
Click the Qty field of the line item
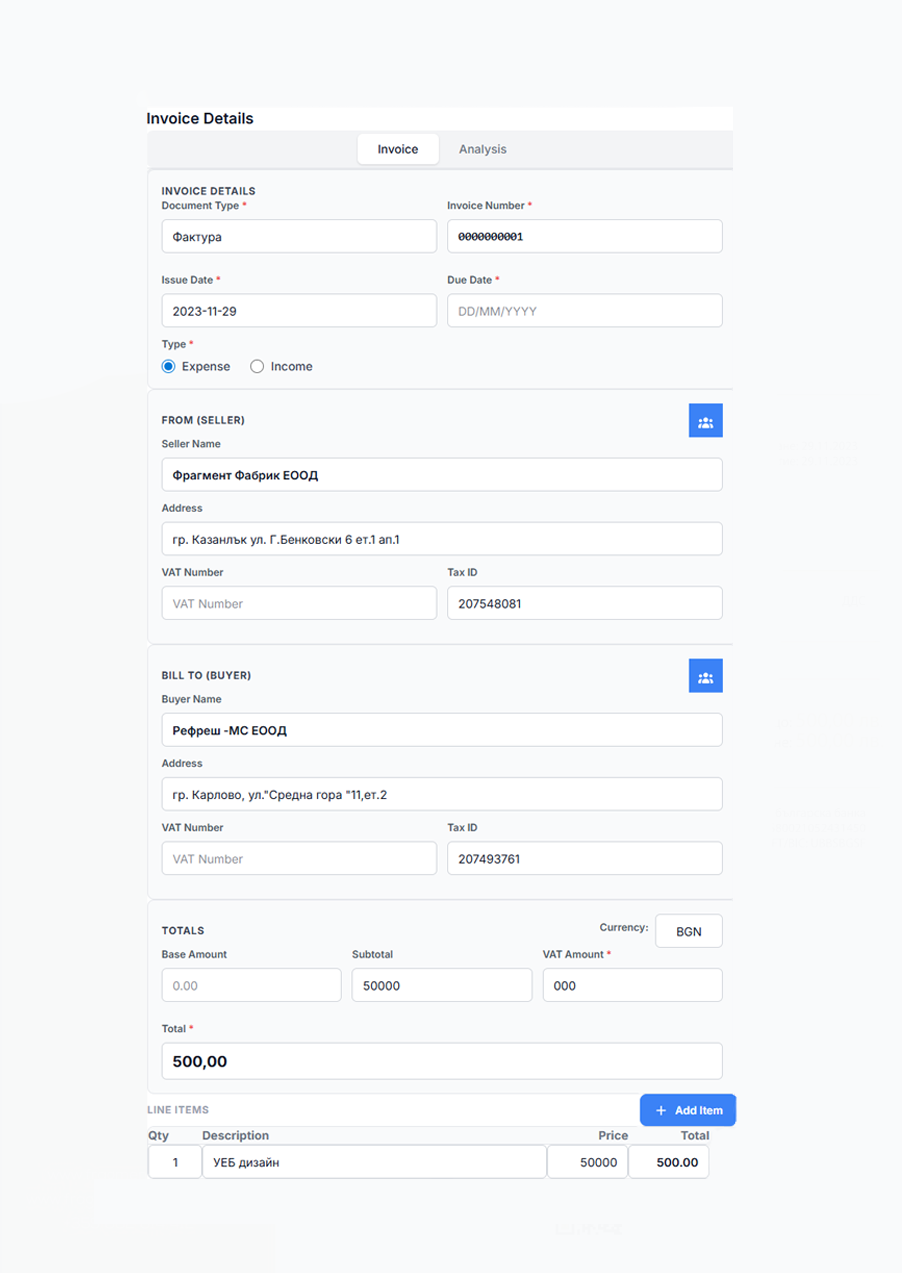pos(175,1162)
